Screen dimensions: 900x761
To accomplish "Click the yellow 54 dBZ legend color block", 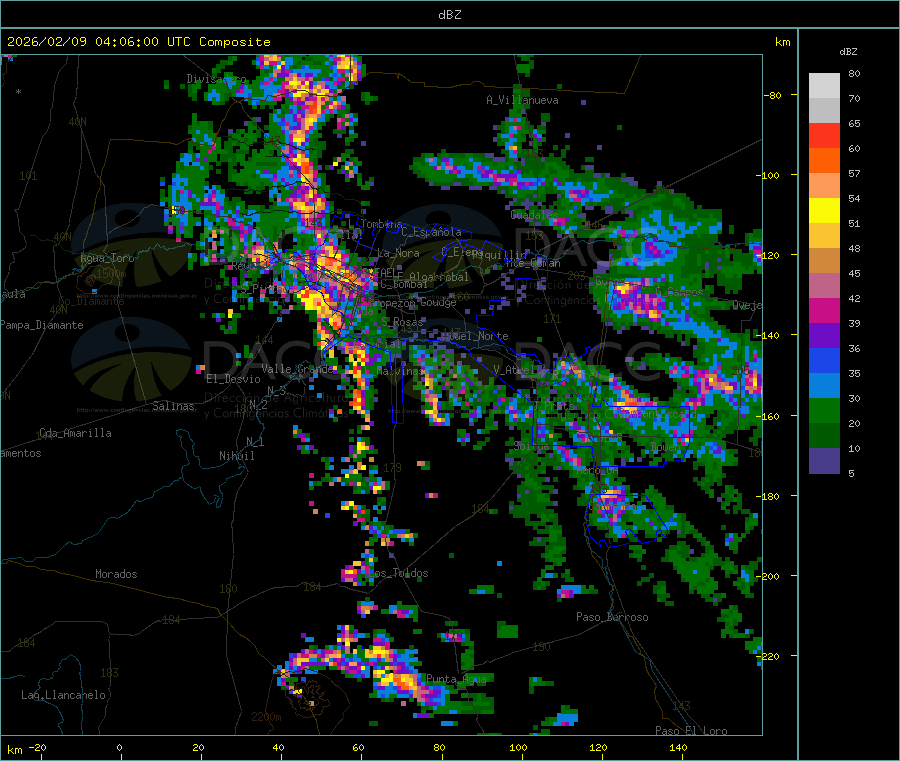I will tap(824, 211).
